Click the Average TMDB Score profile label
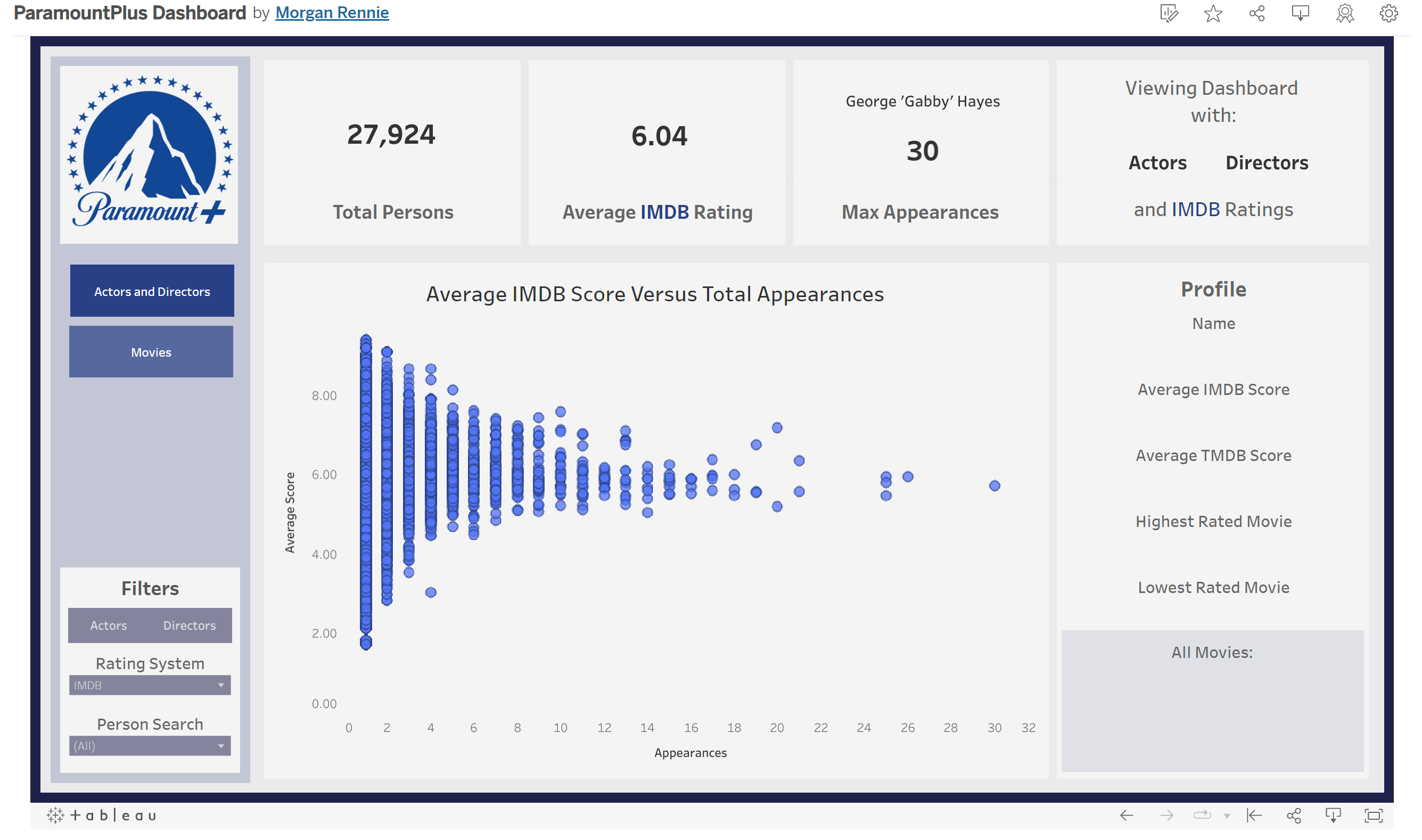Screen dimensions: 1422x840 pyautogui.click(x=1214, y=455)
